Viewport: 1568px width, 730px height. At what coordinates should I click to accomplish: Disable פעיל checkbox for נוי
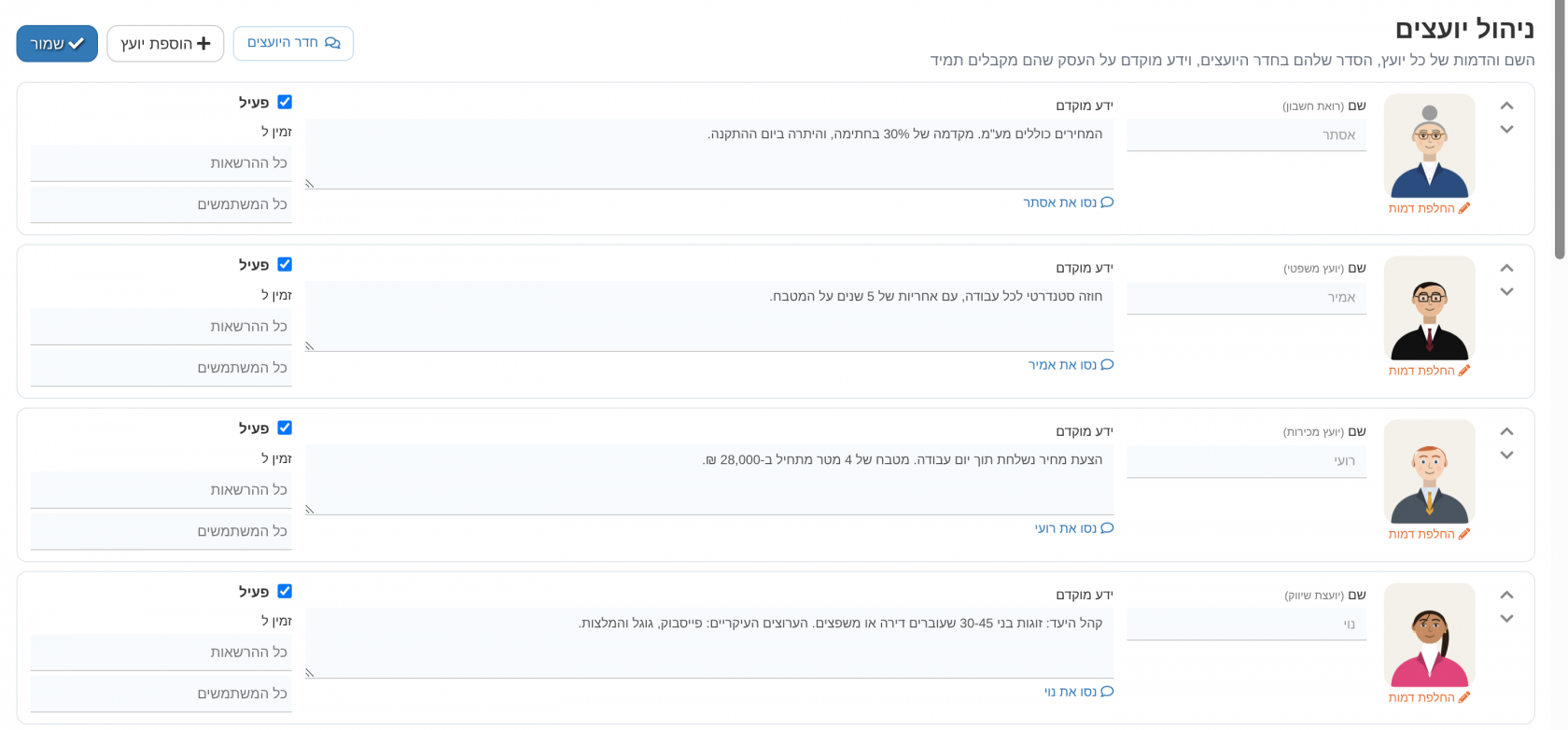(285, 591)
